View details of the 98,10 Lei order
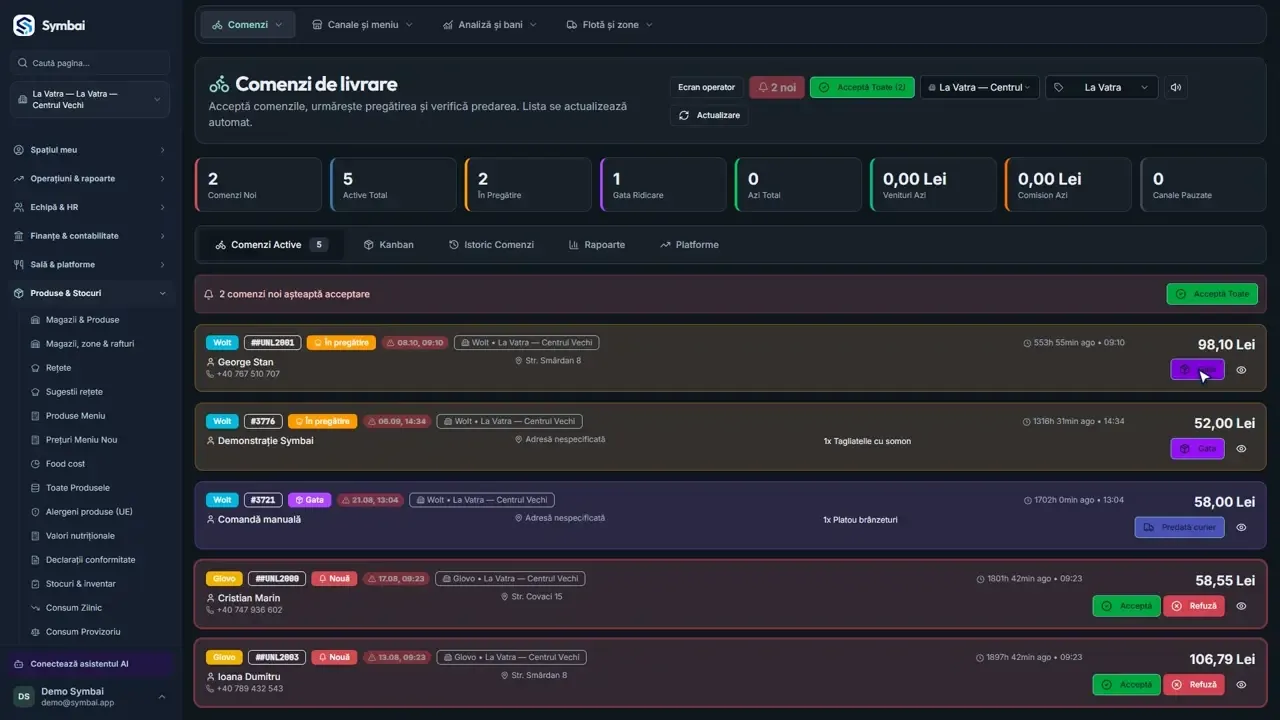 pyautogui.click(x=1241, y=370)
